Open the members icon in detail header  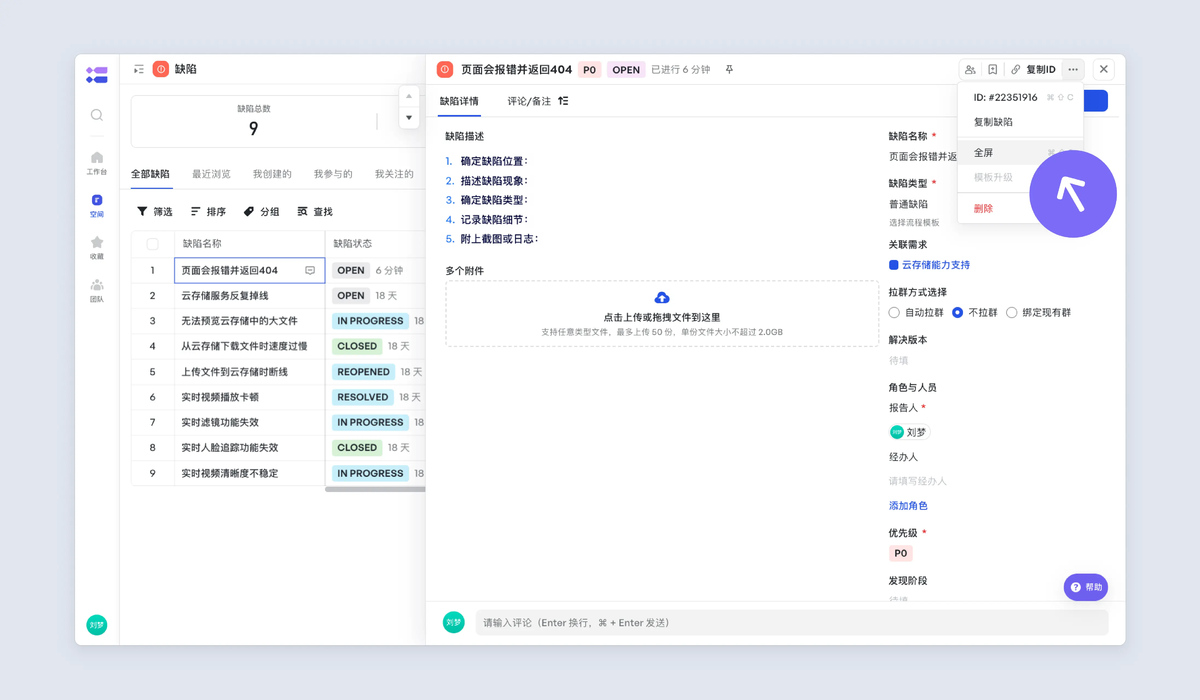point(970,70)
